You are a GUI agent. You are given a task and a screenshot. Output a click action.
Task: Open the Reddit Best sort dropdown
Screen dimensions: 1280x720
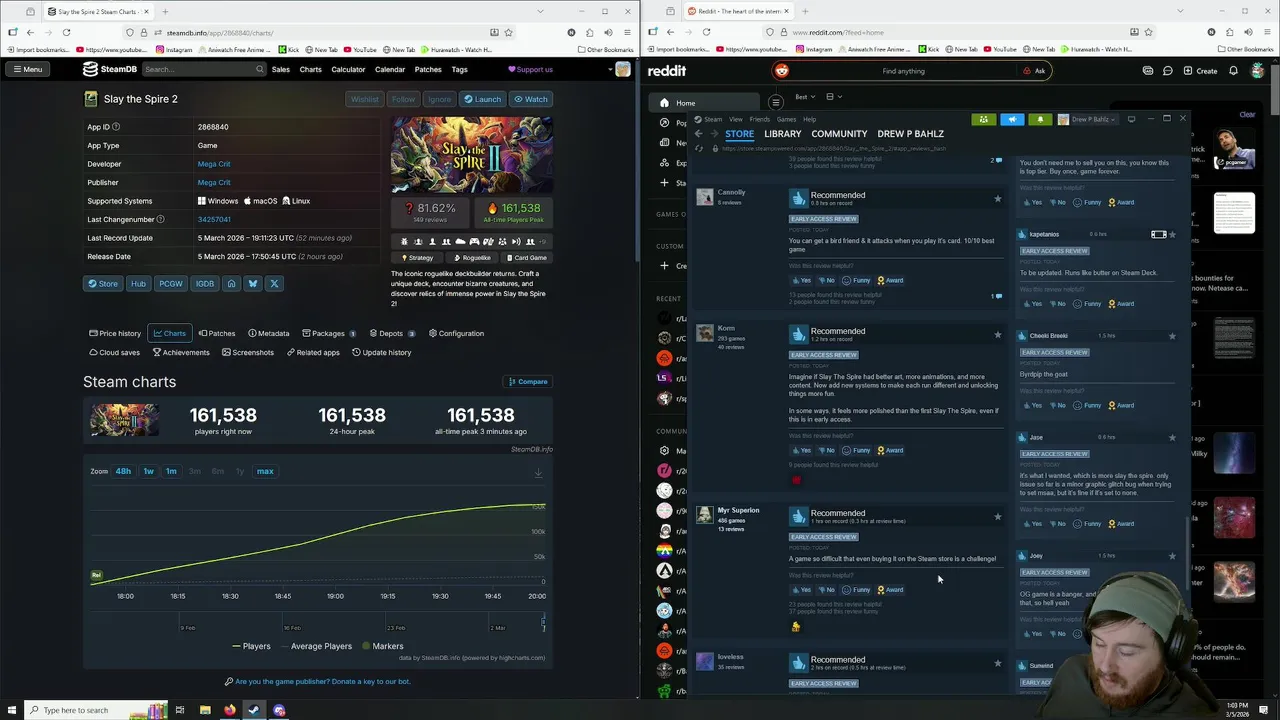804,97
